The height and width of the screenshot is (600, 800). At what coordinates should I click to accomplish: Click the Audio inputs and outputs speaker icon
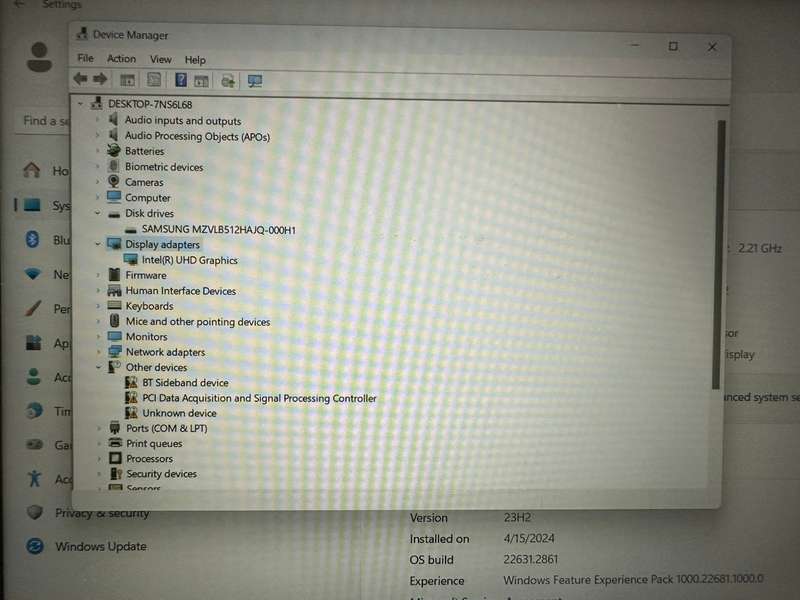pyautogui.click(x=114, y=120)
